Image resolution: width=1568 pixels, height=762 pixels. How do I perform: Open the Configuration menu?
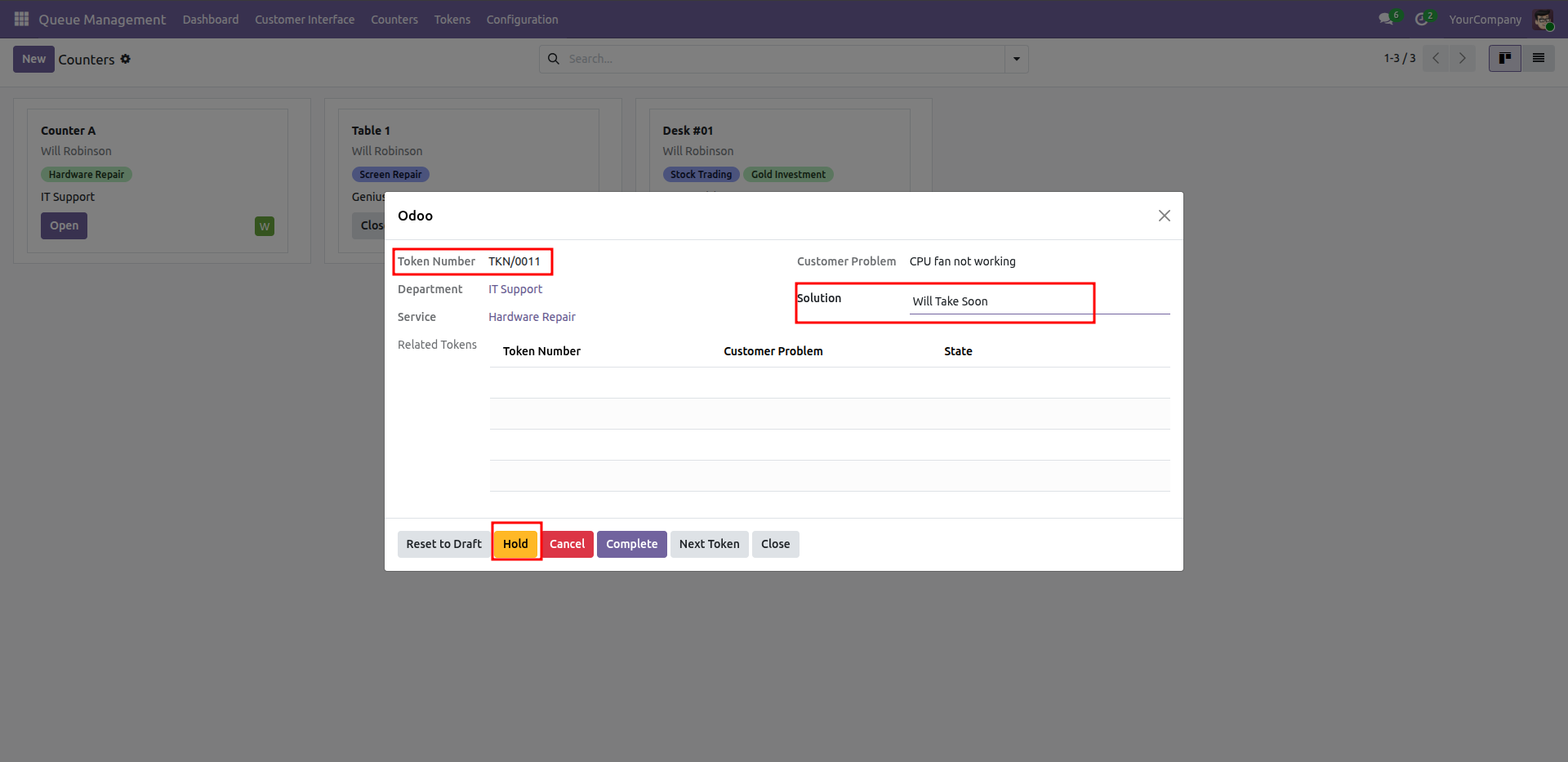point(523,20)
